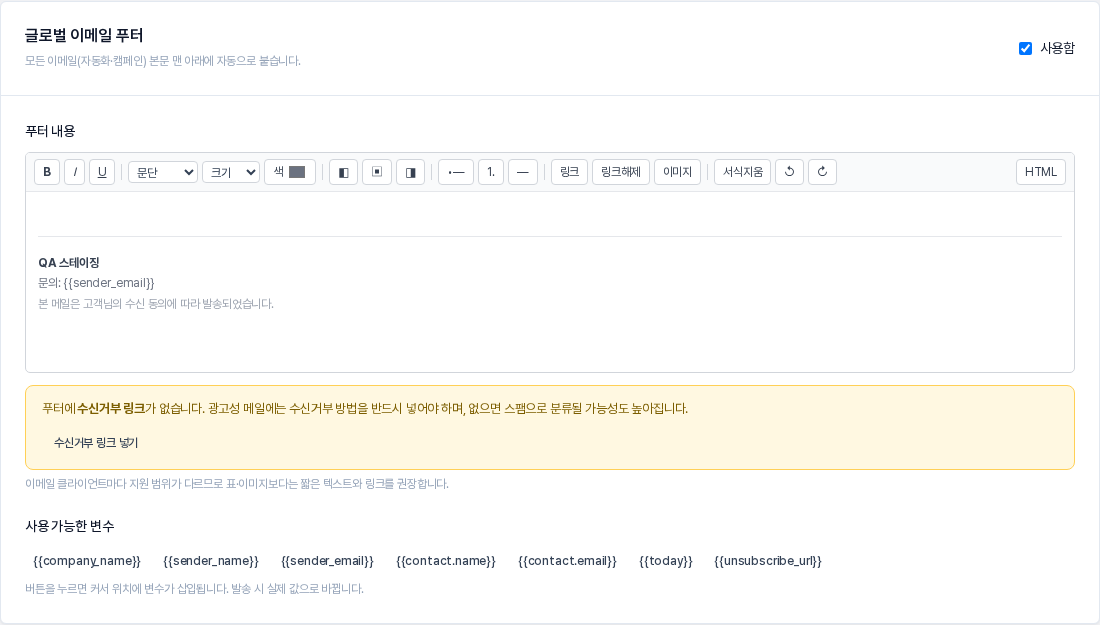Insert the {{today}} variable
The height and width of the screenshot is (625, 1100).
[666, 560]
